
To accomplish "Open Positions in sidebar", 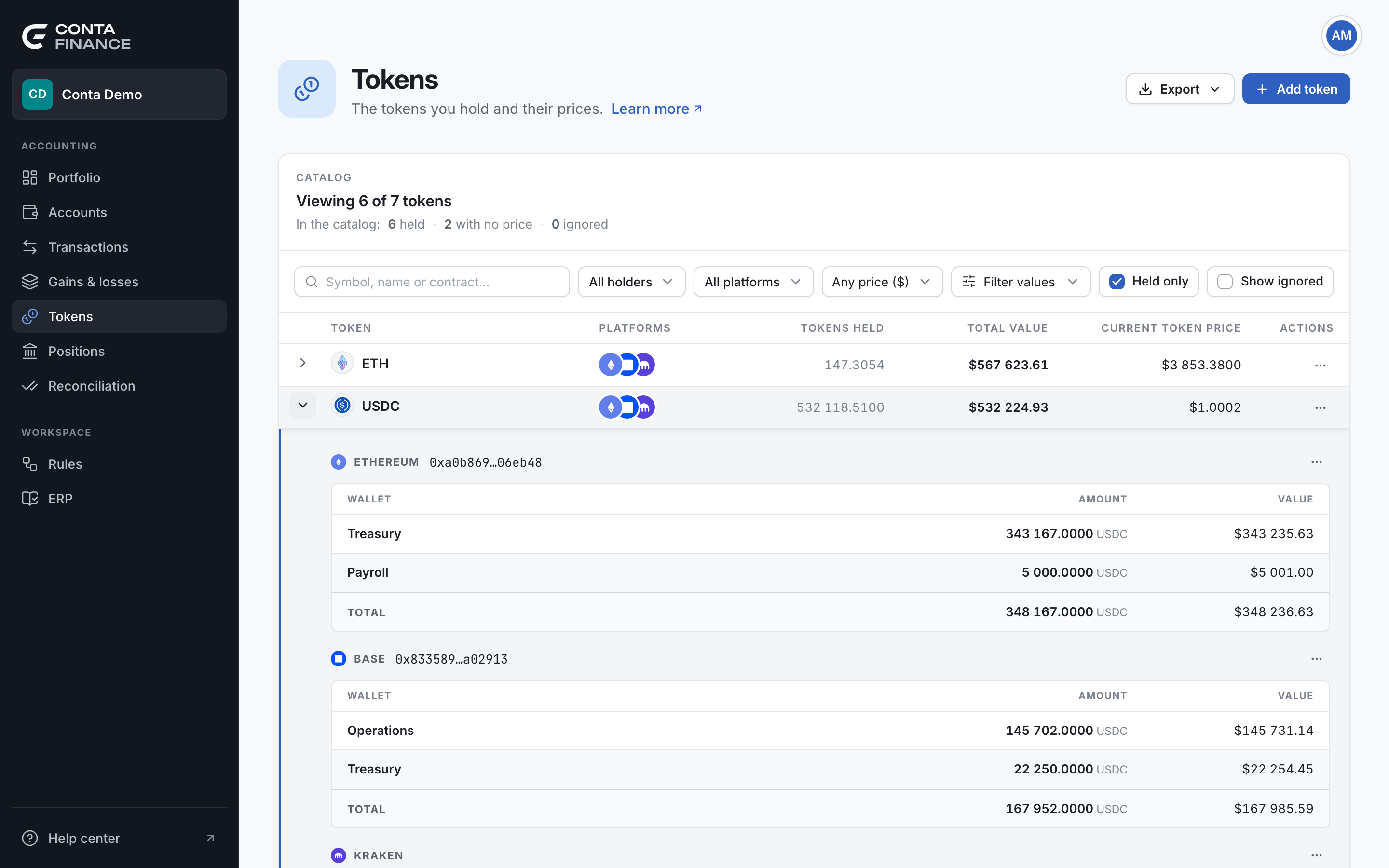I will (x=119, y=352).
